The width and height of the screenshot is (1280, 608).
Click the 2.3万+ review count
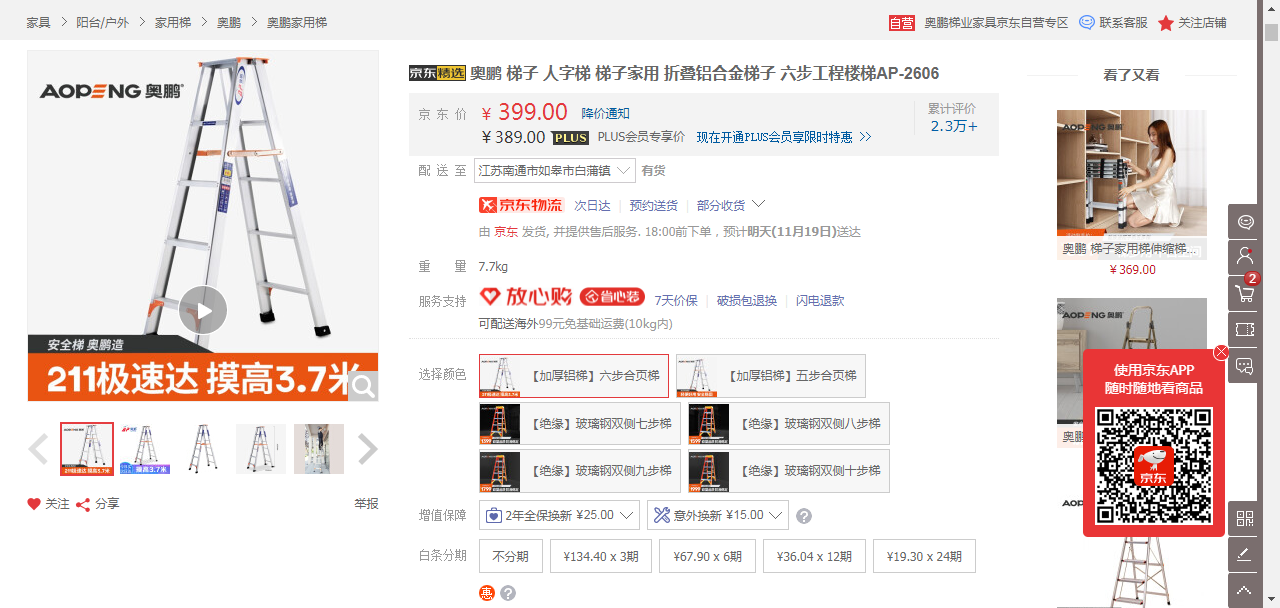954,126
